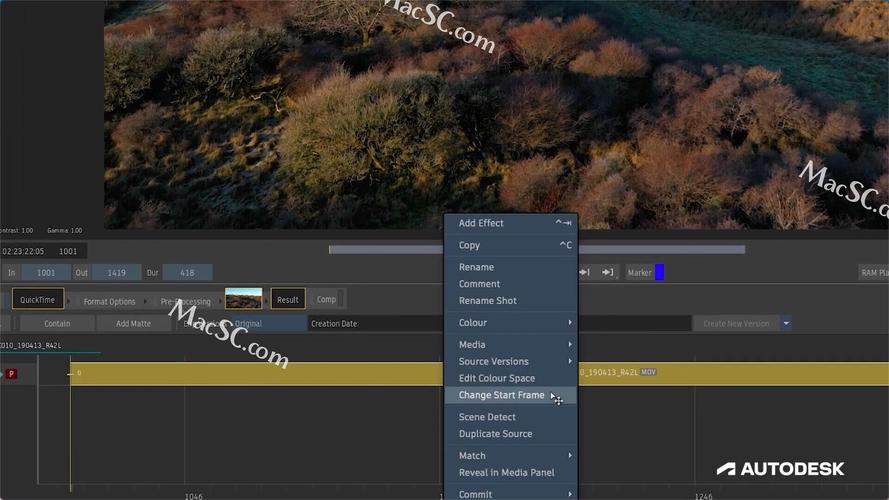
Task: Open the Commit submenu
Action: tap(510, 494)
